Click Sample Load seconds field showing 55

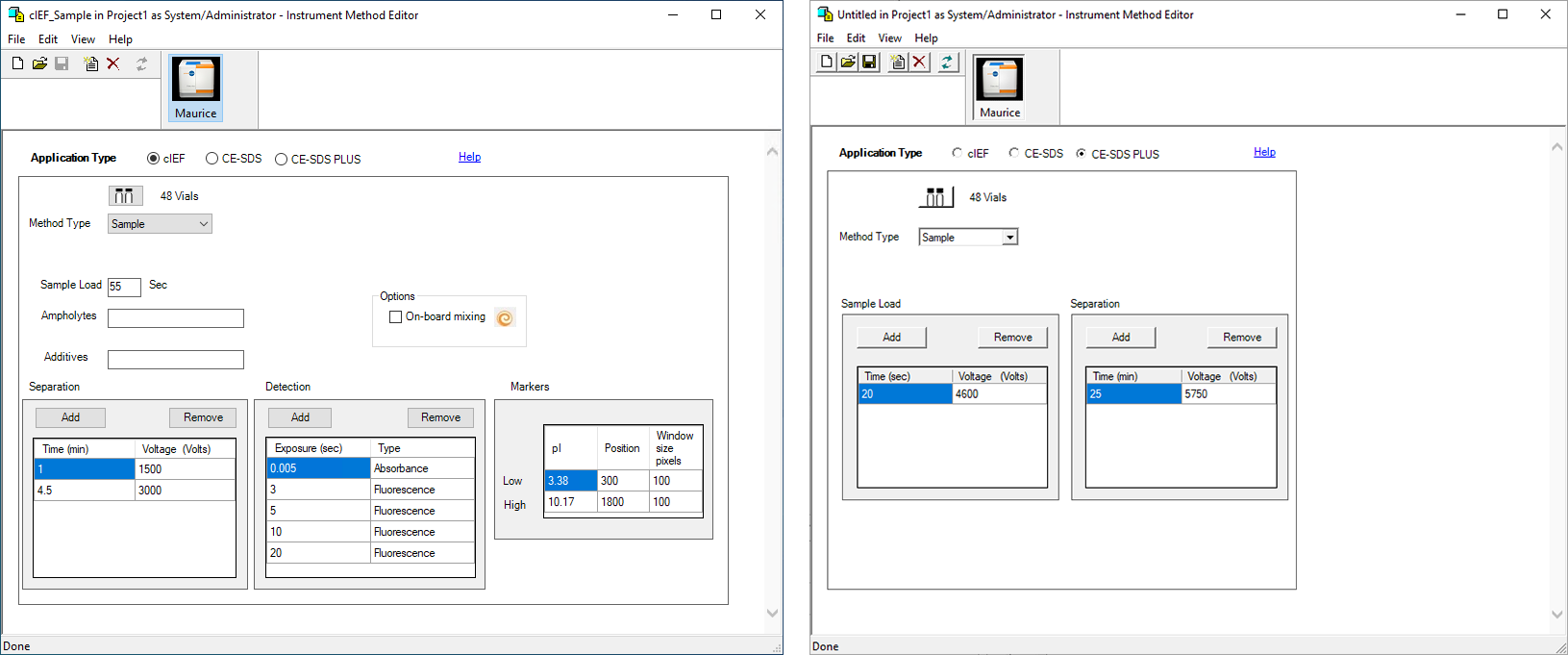(x=124, y=287)
